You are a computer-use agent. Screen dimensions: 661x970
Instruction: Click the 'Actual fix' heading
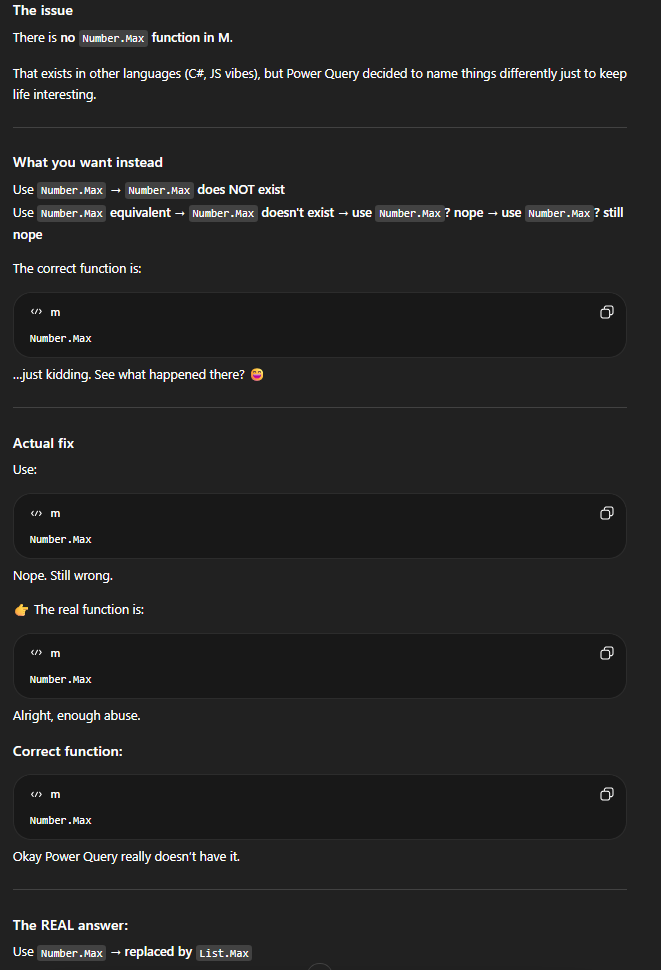click(43, 443)
